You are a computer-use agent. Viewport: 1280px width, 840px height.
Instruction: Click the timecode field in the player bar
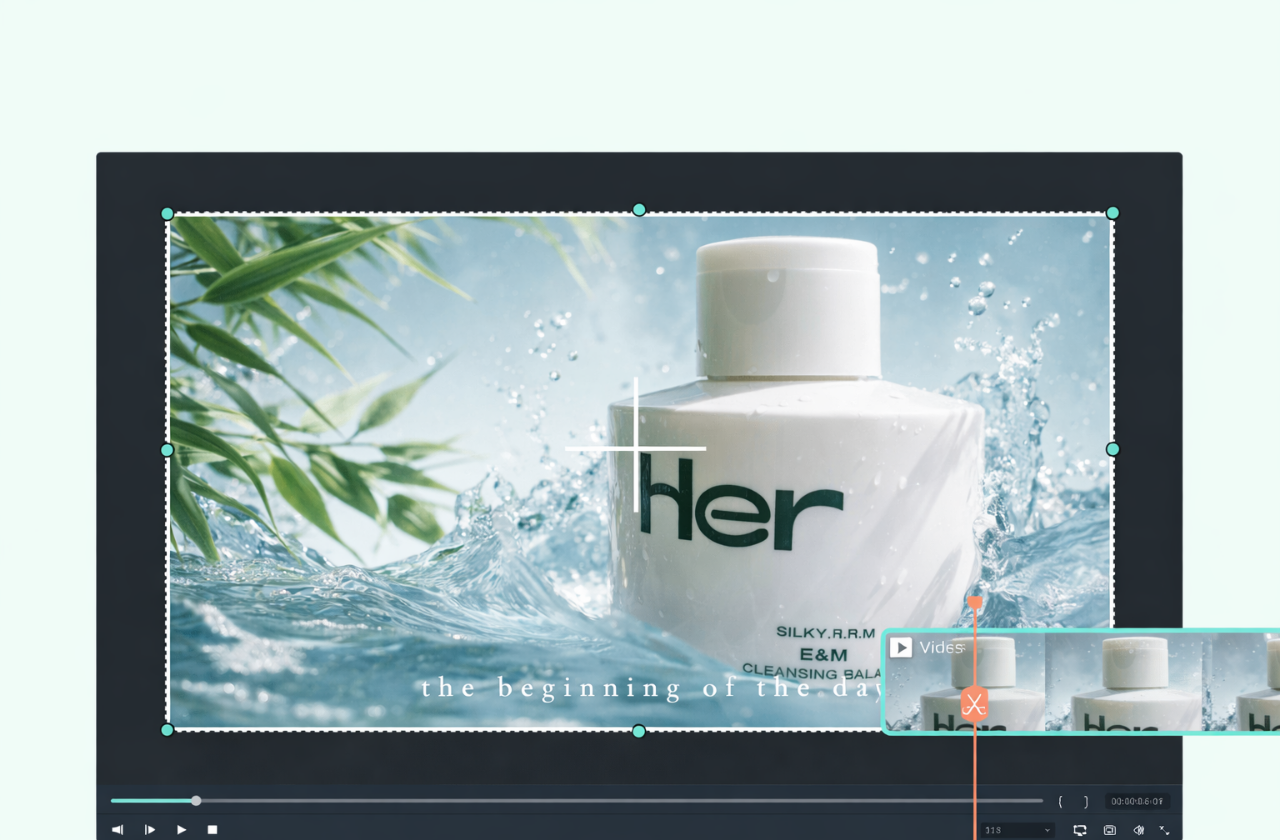point(1138,801)
